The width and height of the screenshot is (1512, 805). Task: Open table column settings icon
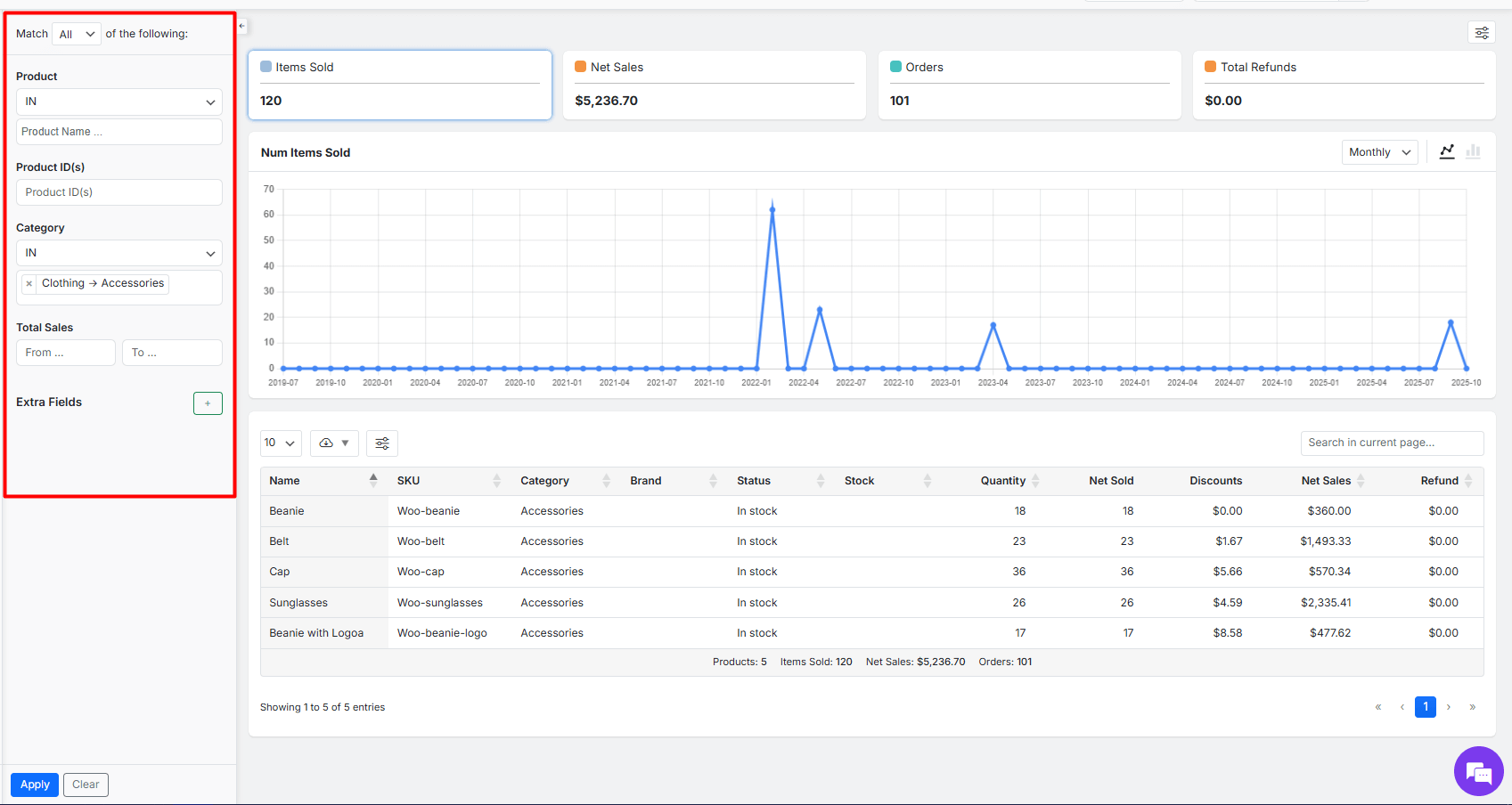pyautogui.click(x=382, y=443)
